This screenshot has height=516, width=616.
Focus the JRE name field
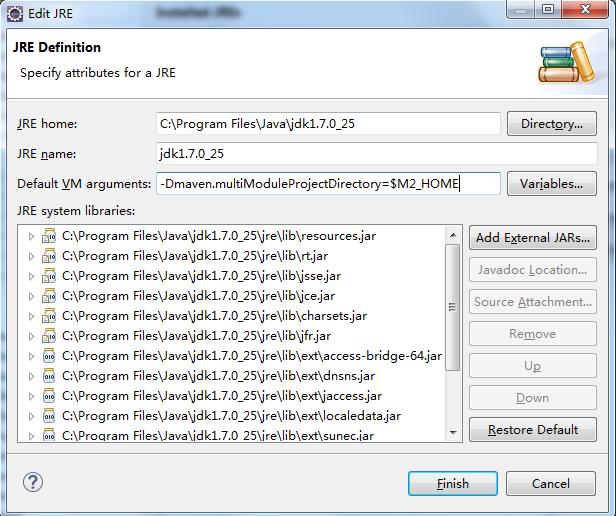pos(377,154)
